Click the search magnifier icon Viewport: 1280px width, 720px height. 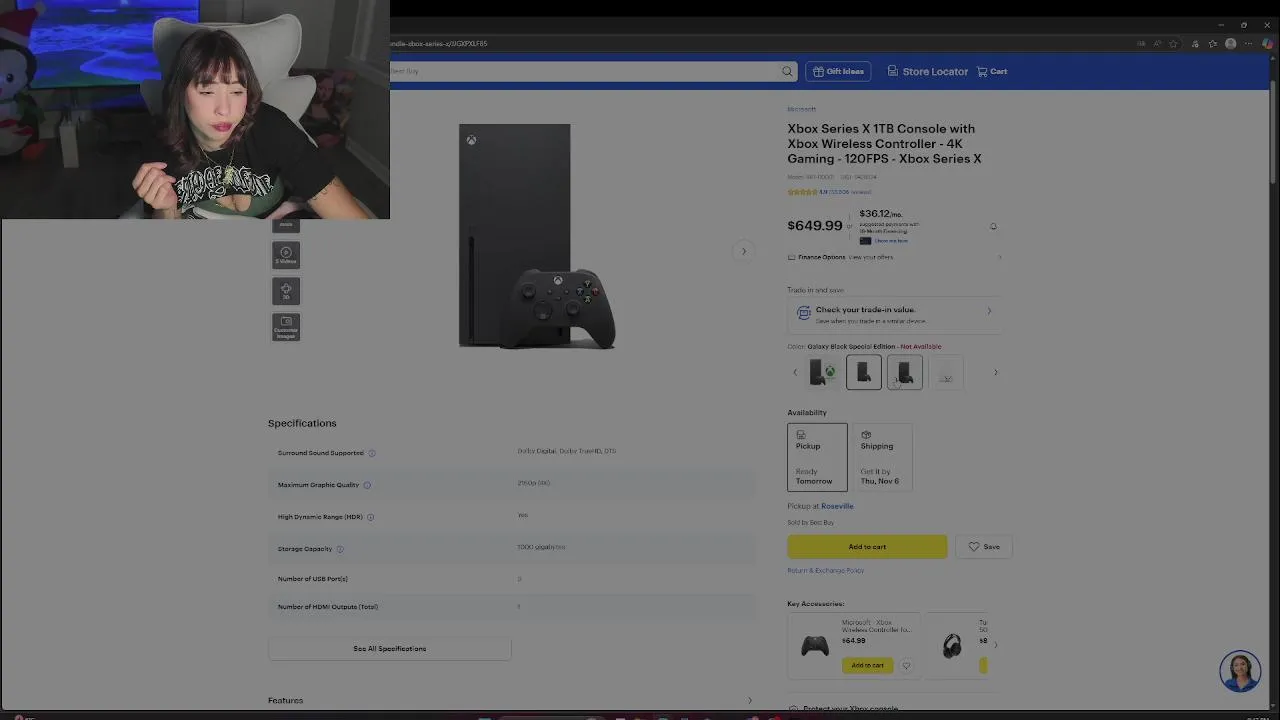[x=787, y=71]
